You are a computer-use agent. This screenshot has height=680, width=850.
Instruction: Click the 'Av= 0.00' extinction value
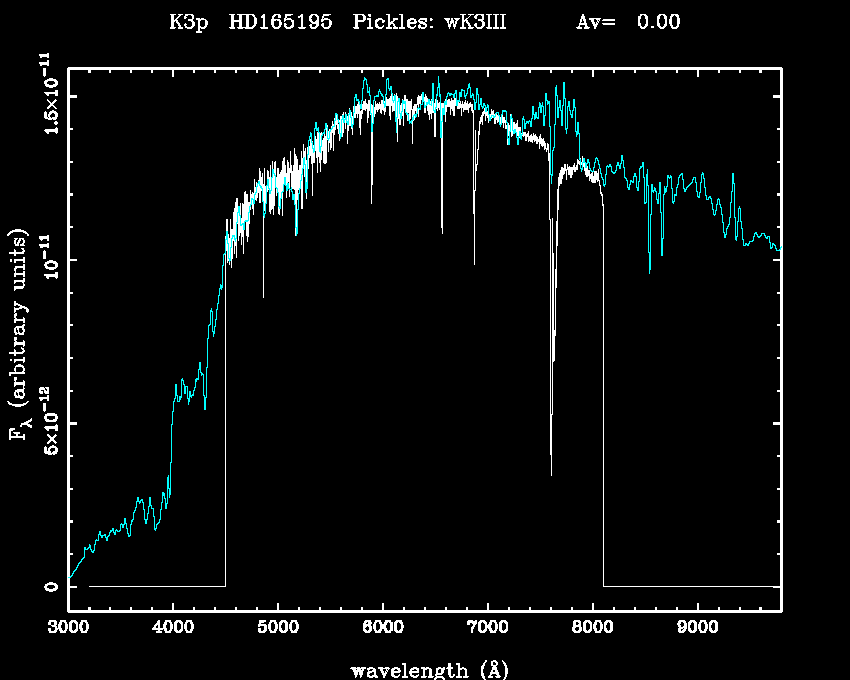[x=628, y=22]
